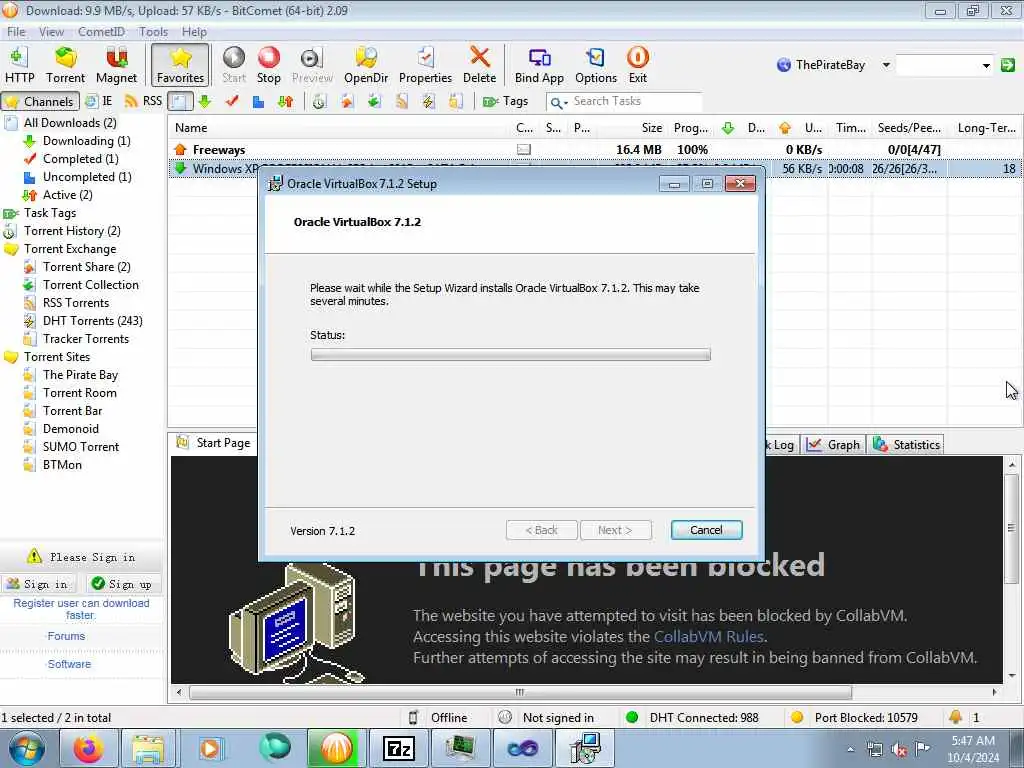Click the DHT Torrents lightning filter icon

[x=428, y=101]
